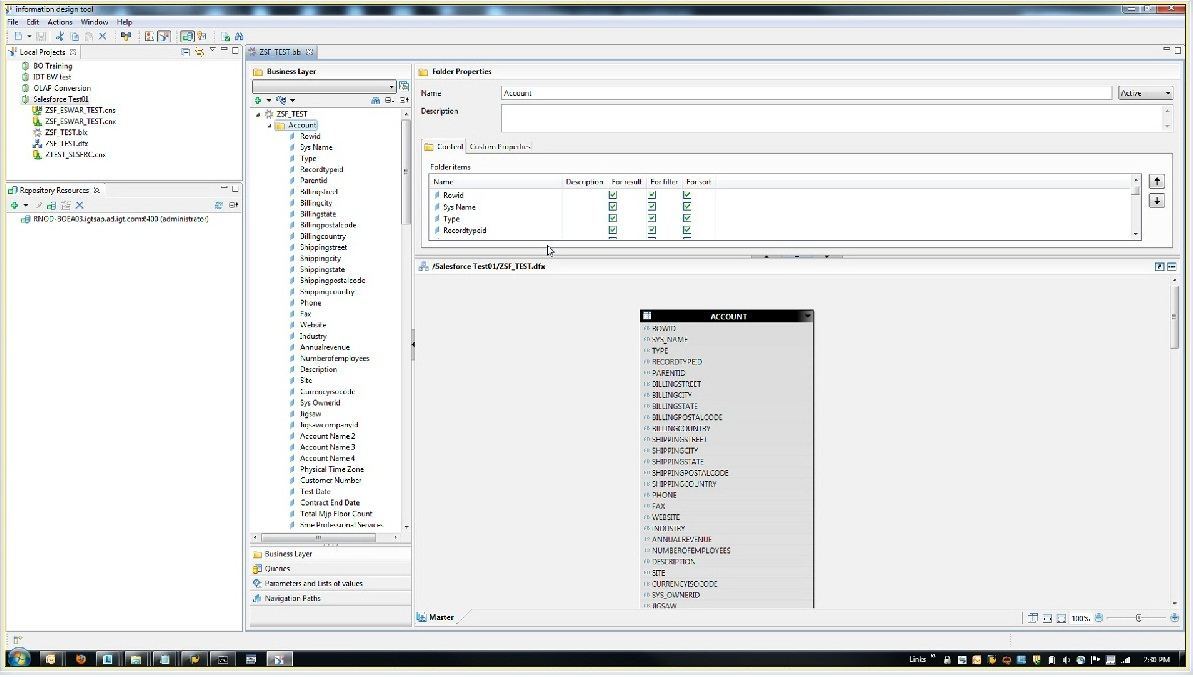Switch to the Custom Properties tab
The height and width of the screenshot is (677, 1193).
click(500, 147)
